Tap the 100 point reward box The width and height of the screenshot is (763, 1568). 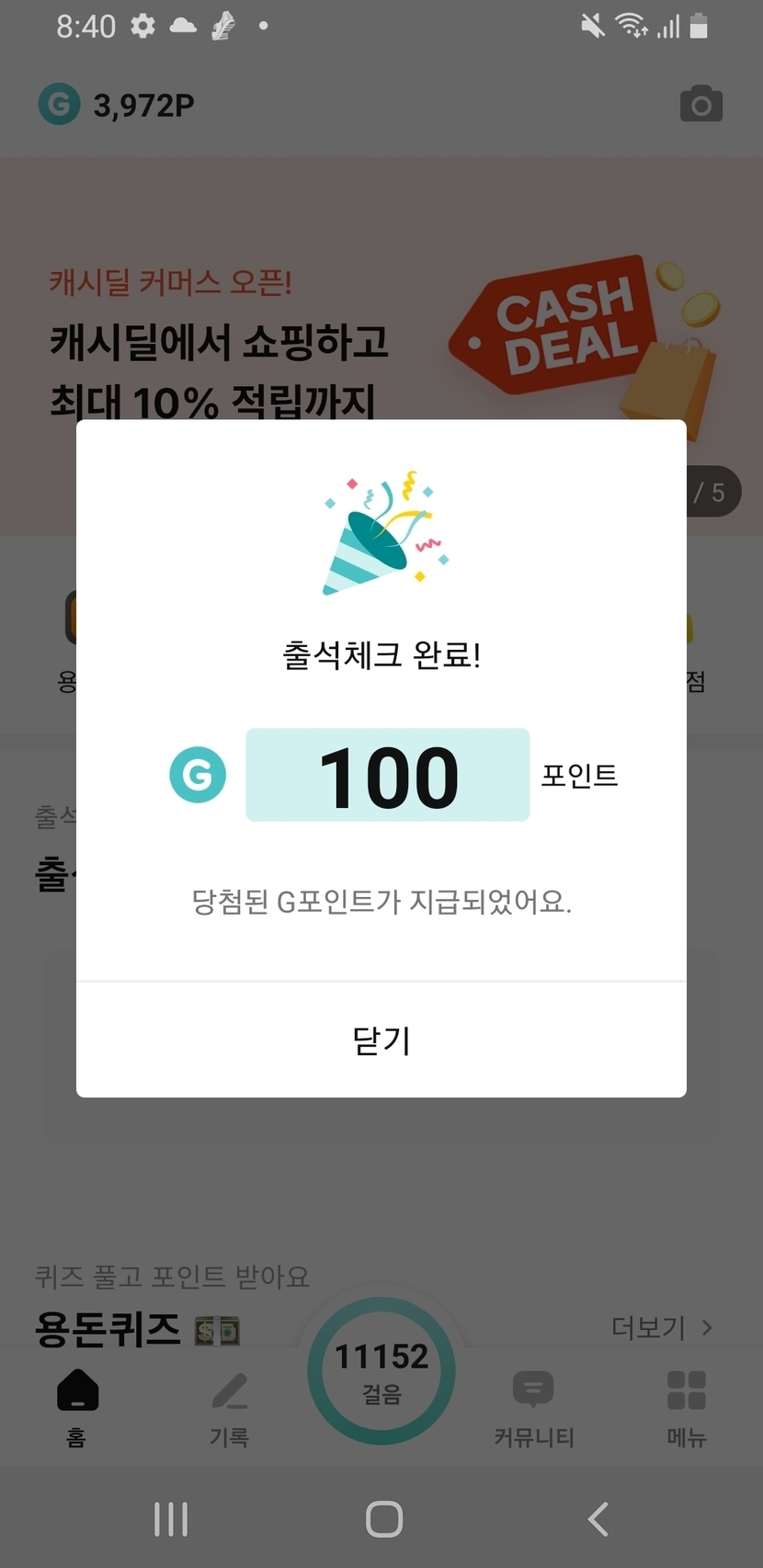point(387,775)
